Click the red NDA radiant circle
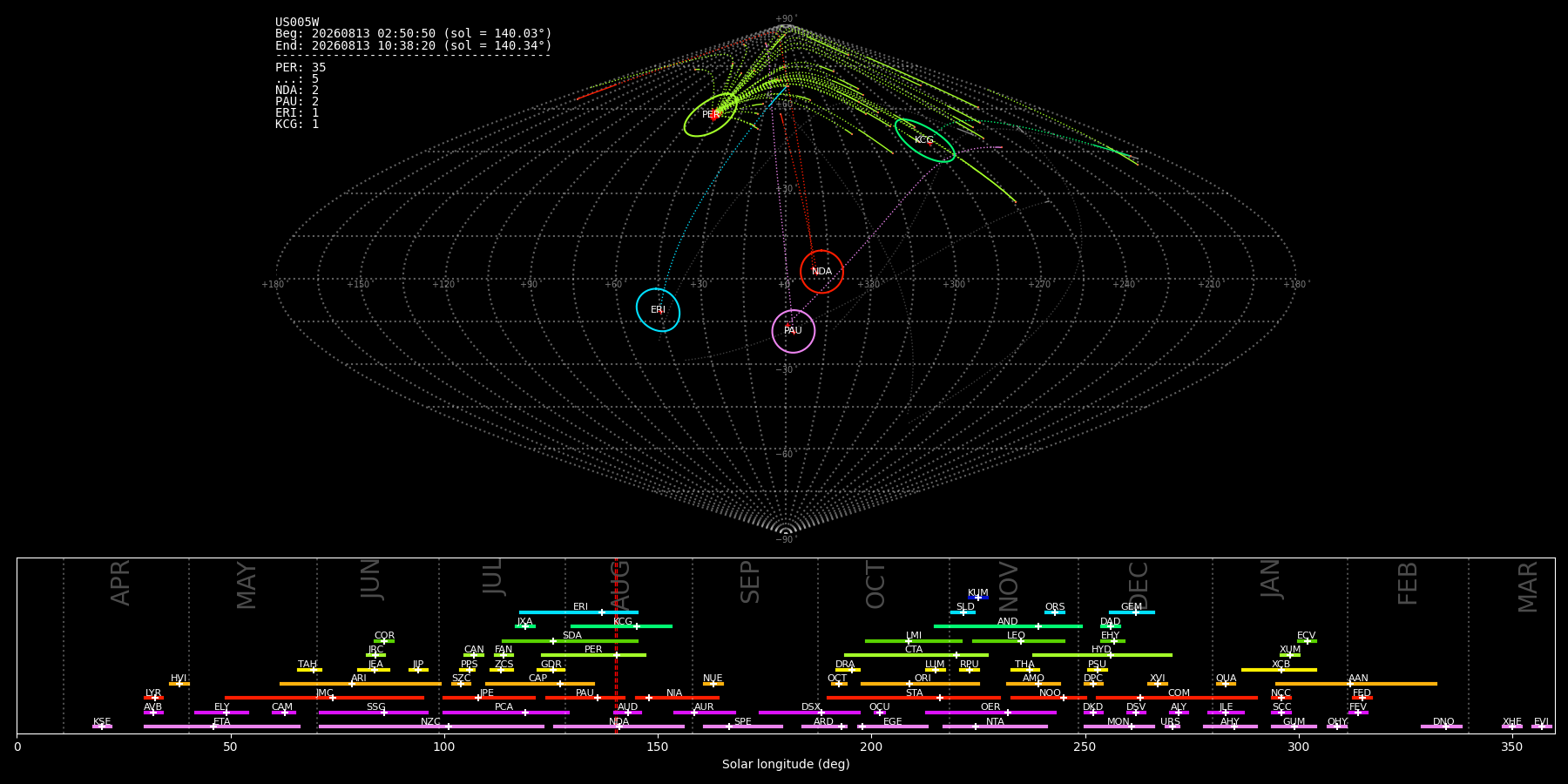Image resolution: width=1568 pixels, height=784 pixels. click(x=821, y=272)
